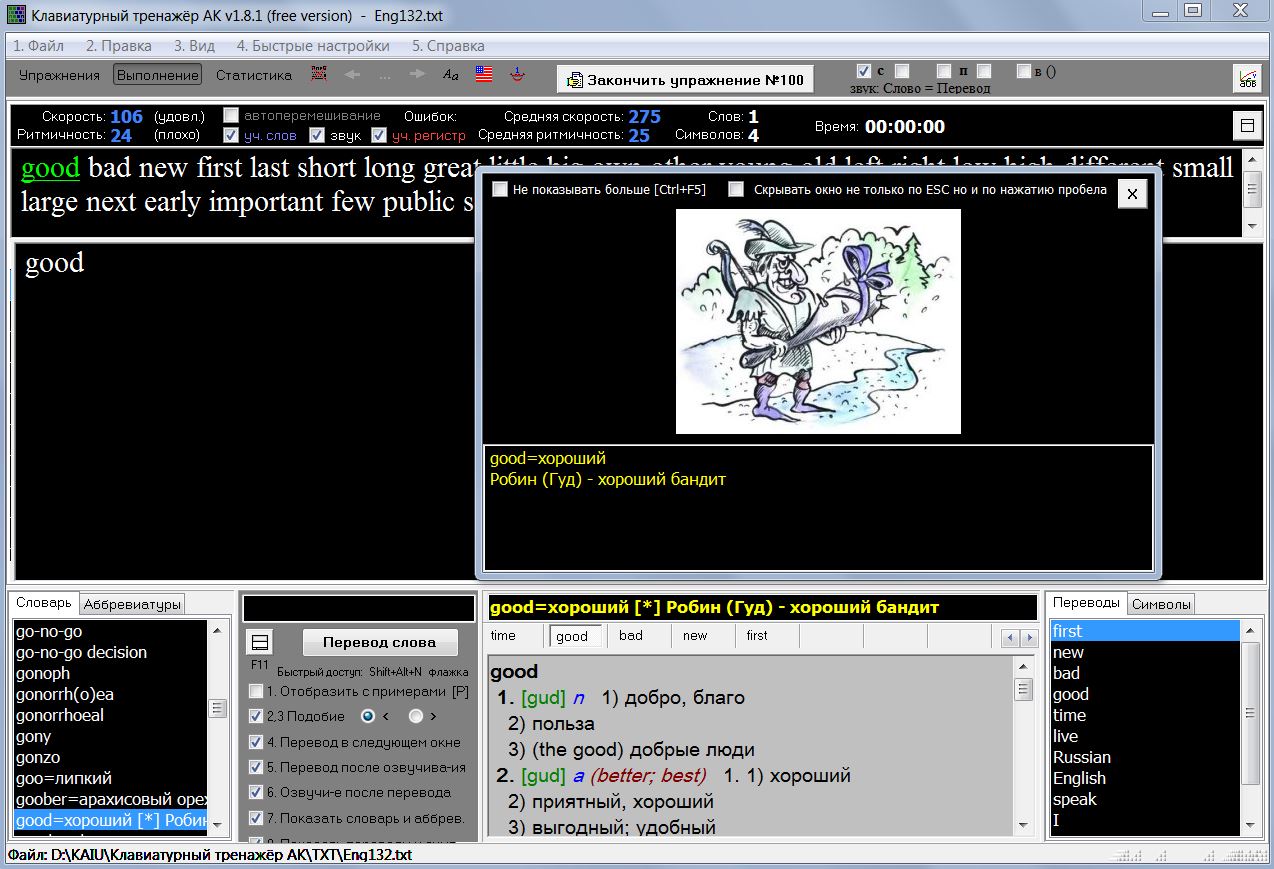Viewport: 1274px width, 869px height.
Task: Click the panel layout icon beside the timer
Action: [x=1247, y=125]
